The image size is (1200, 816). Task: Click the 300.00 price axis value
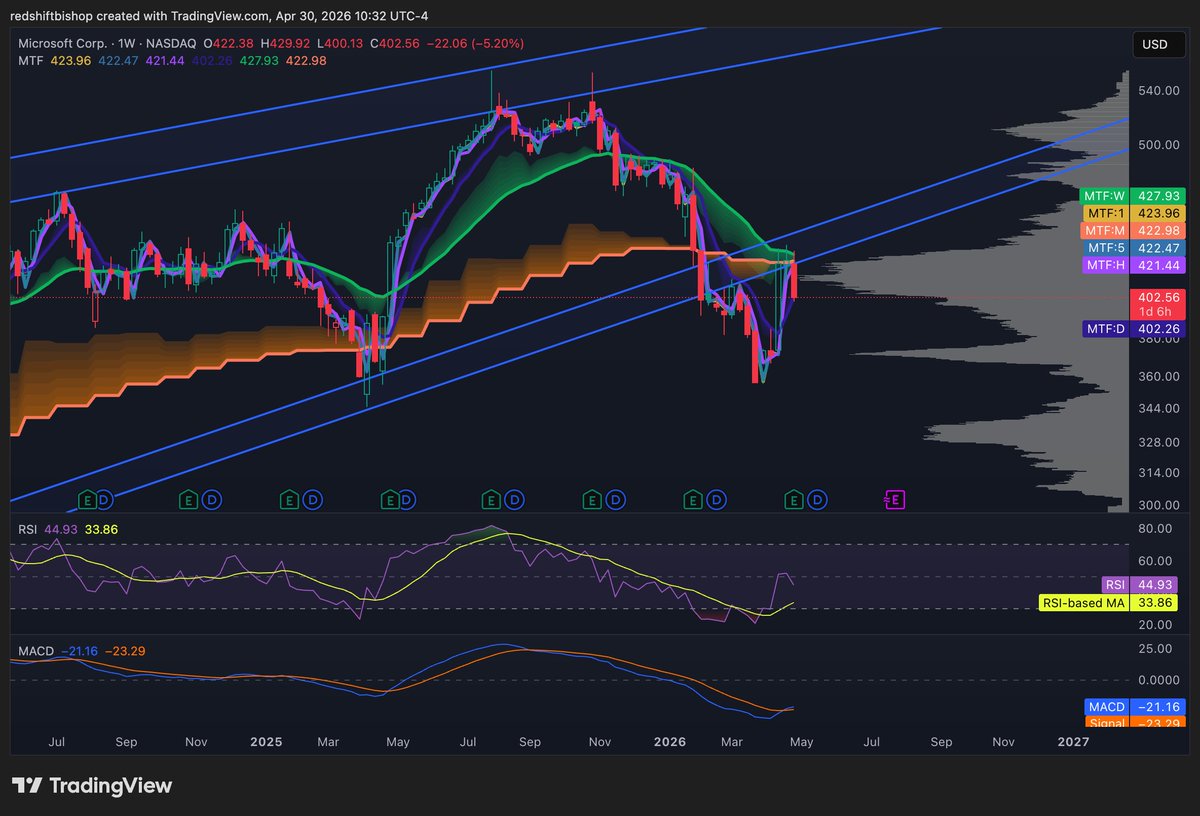(x=1160, y=505)
